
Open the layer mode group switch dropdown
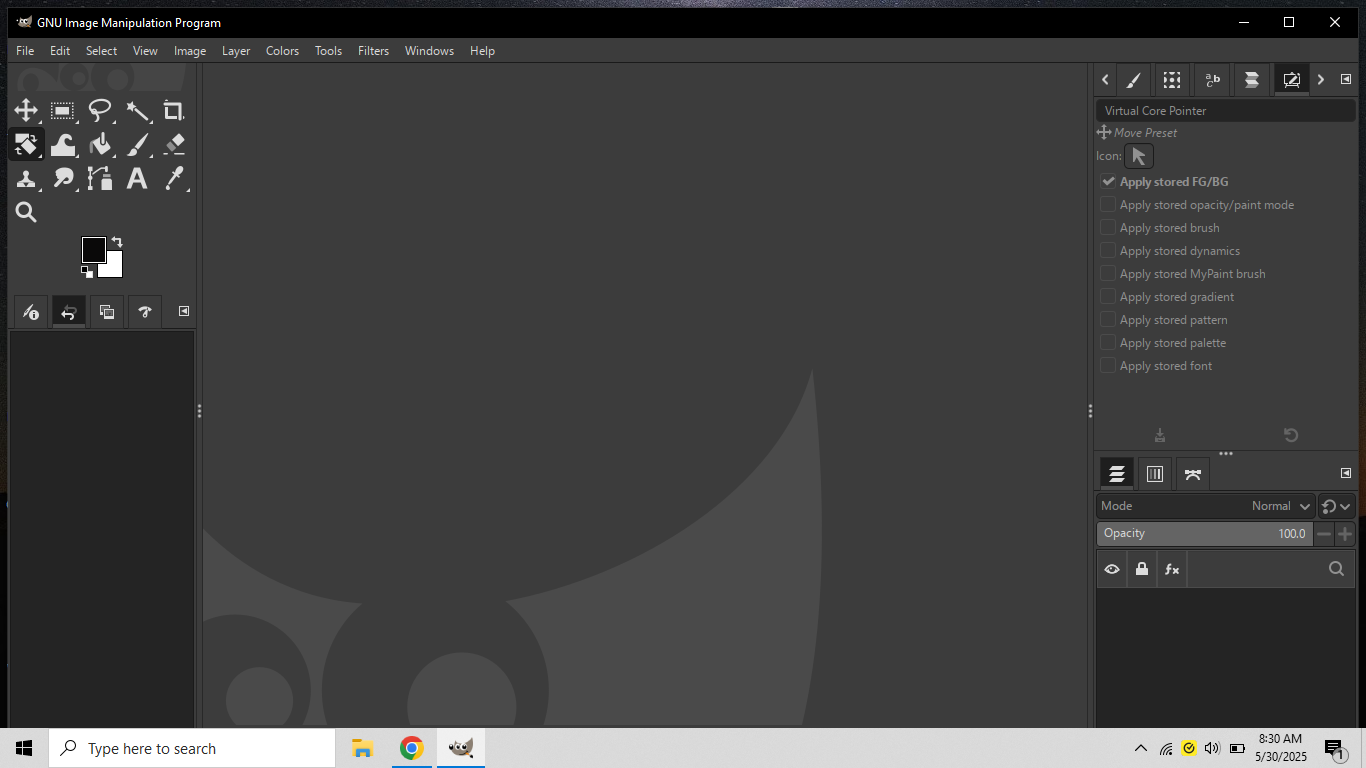click(x=1336, y=506)
